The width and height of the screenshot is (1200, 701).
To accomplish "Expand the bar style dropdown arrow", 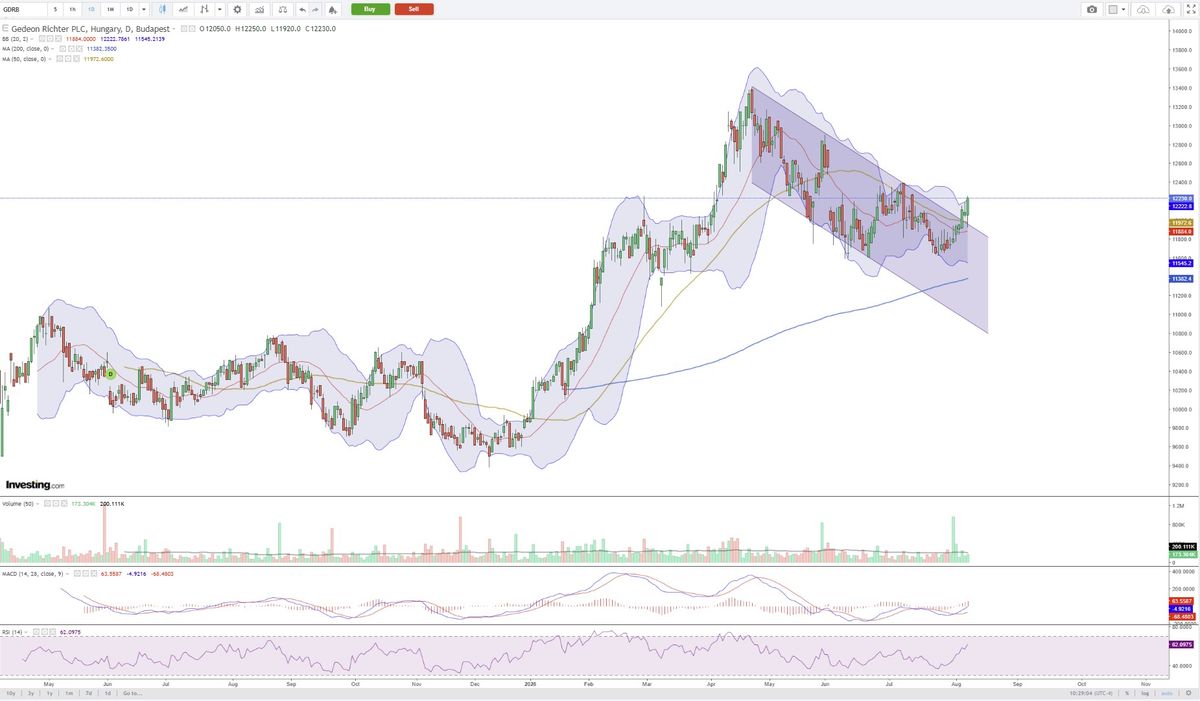I will (x=219, y=9).
